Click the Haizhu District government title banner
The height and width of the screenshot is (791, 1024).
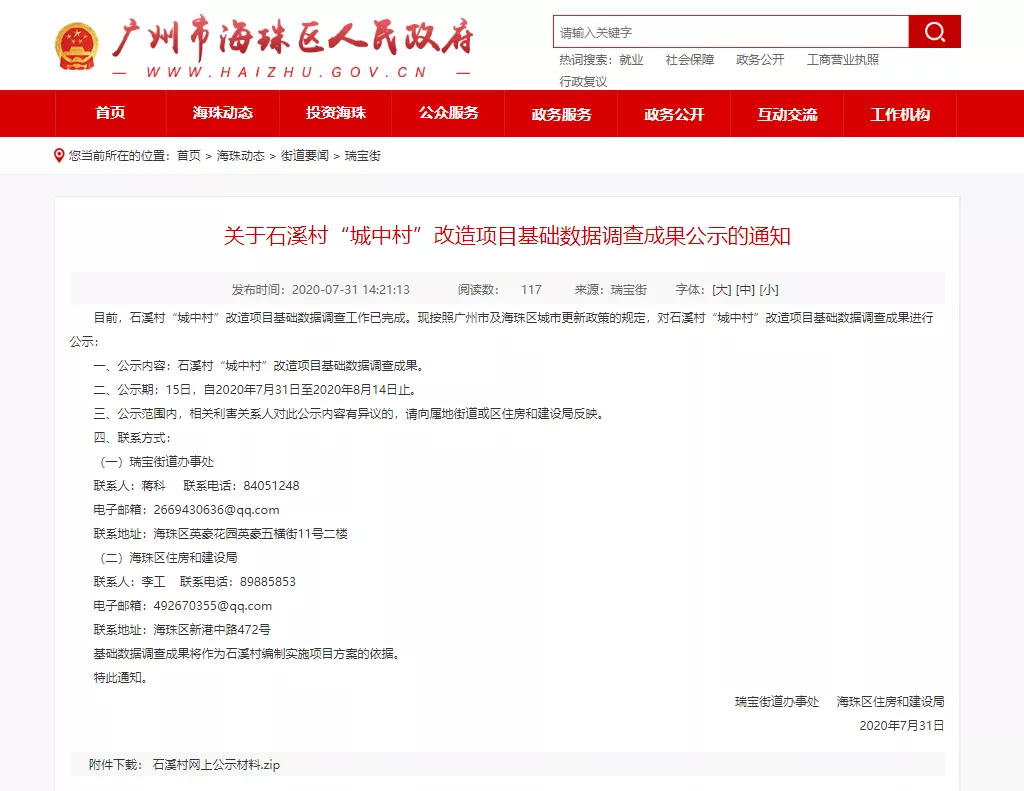[x=293, y=39]
